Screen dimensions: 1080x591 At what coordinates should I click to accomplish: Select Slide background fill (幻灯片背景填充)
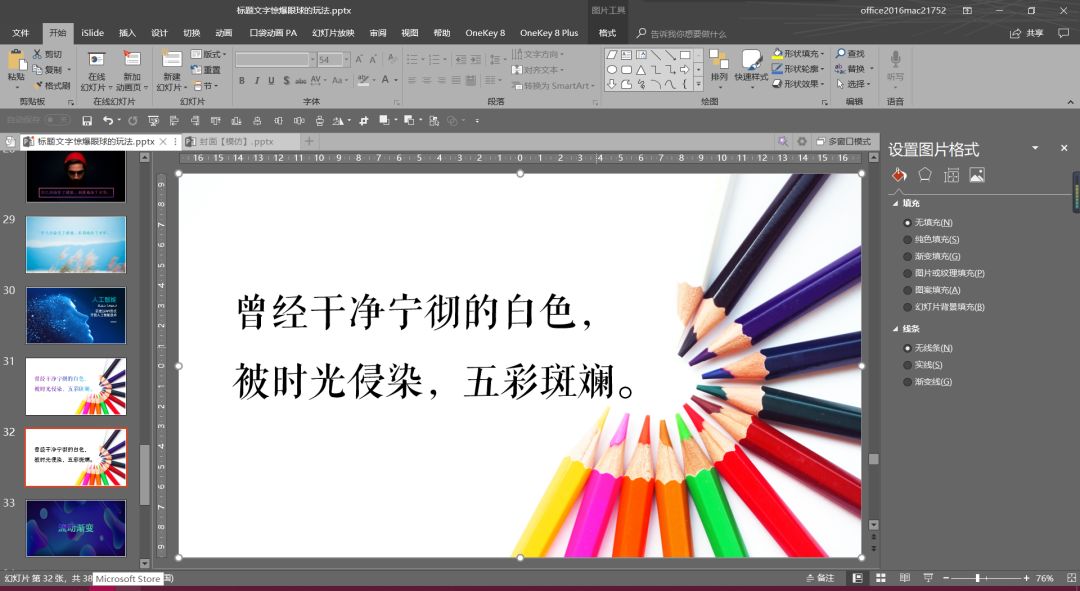coord(907,307)
